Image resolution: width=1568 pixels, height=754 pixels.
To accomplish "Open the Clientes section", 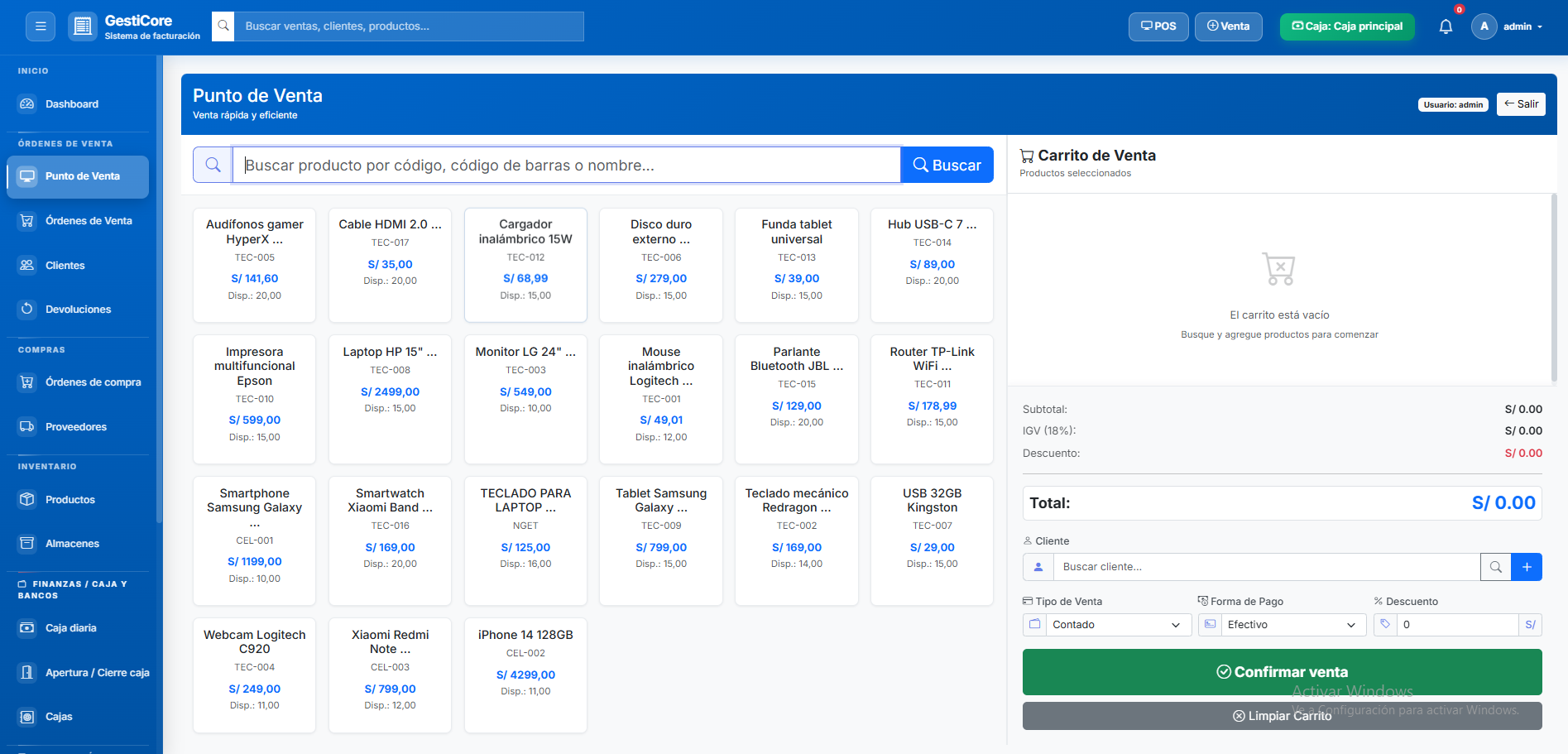I will click(x=78, y=266).
